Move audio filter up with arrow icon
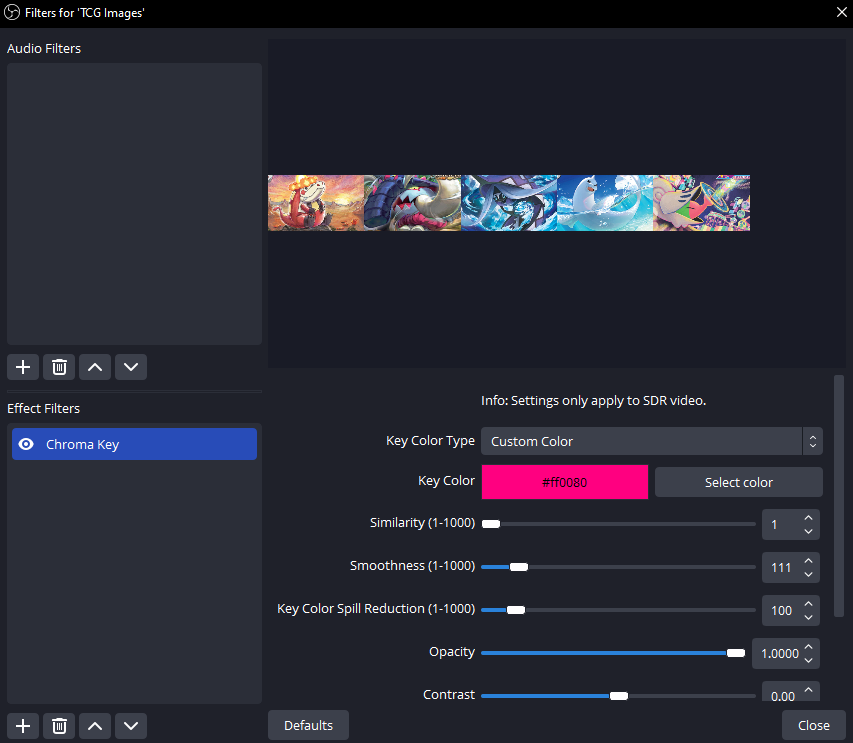Screen dimensions: 853x743 coord(95,367)
